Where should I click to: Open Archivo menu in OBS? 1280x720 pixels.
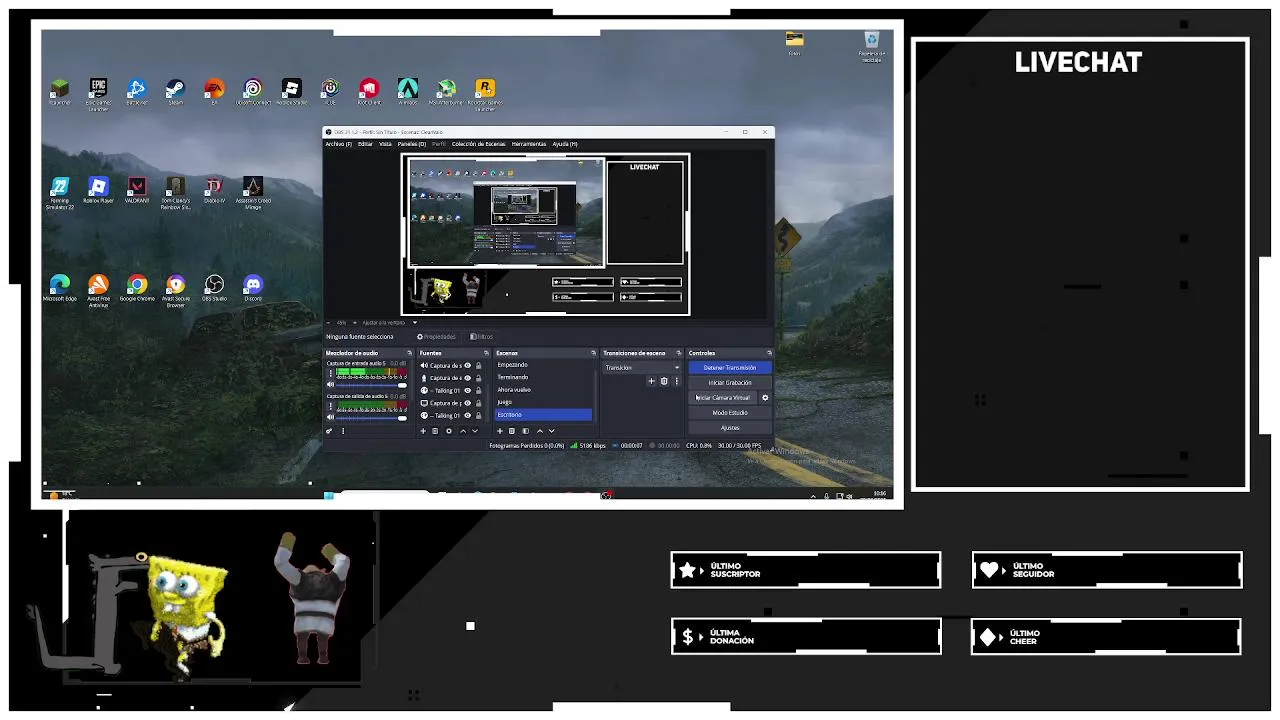(x=338, y=144)
